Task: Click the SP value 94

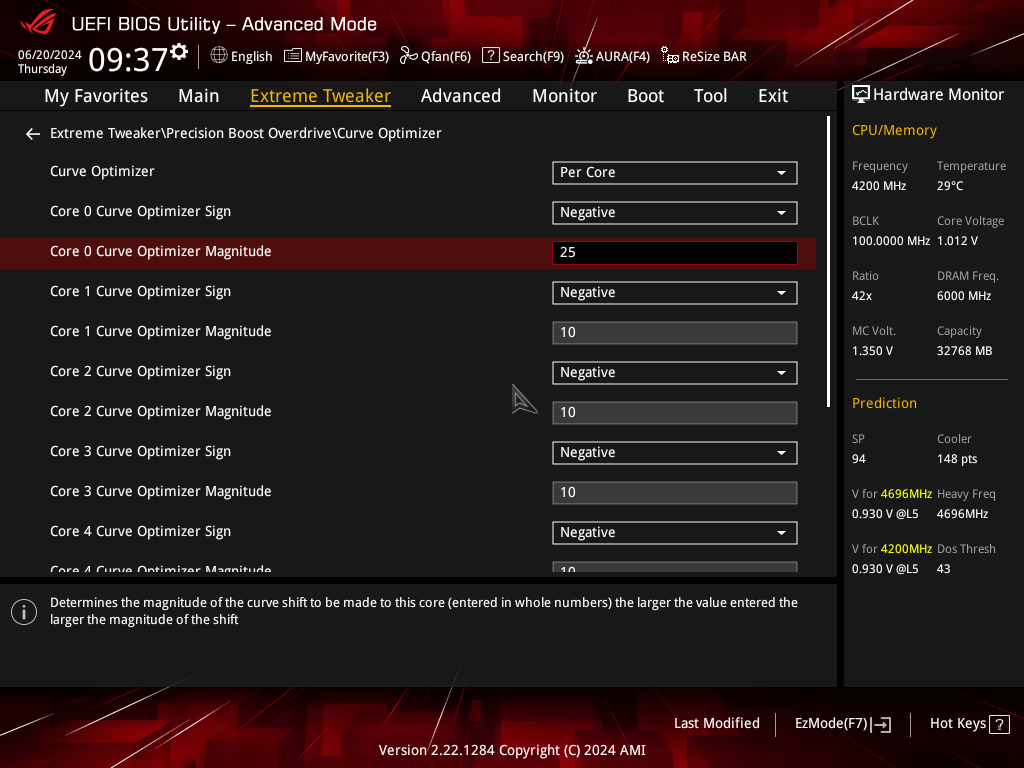Action: [859, 459]
